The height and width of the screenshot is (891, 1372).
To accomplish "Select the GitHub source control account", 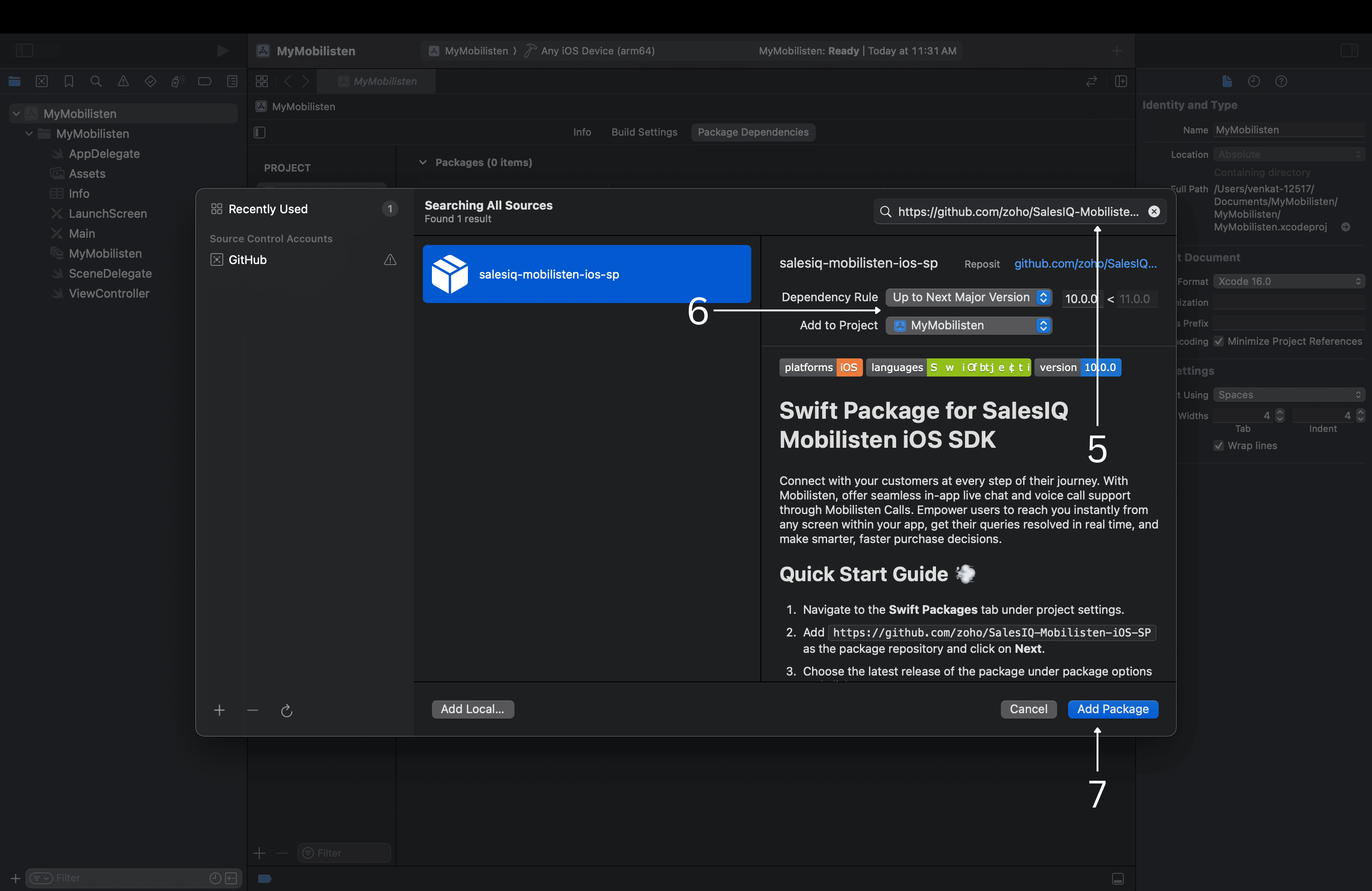I will click(304, 260).
